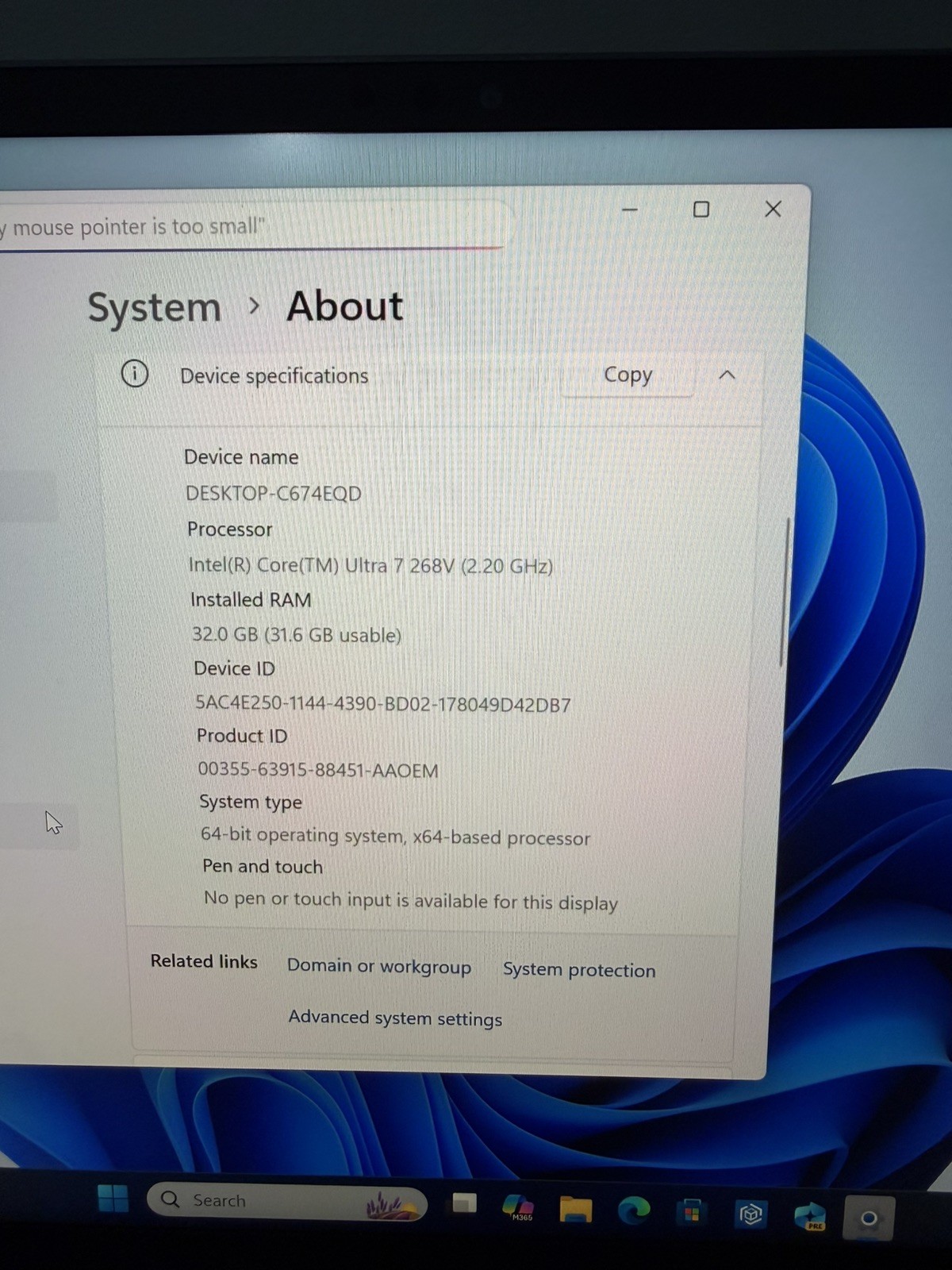Maximize the Settings window
The height and width of the screenshot is (1270, 952).
(701, 210)
